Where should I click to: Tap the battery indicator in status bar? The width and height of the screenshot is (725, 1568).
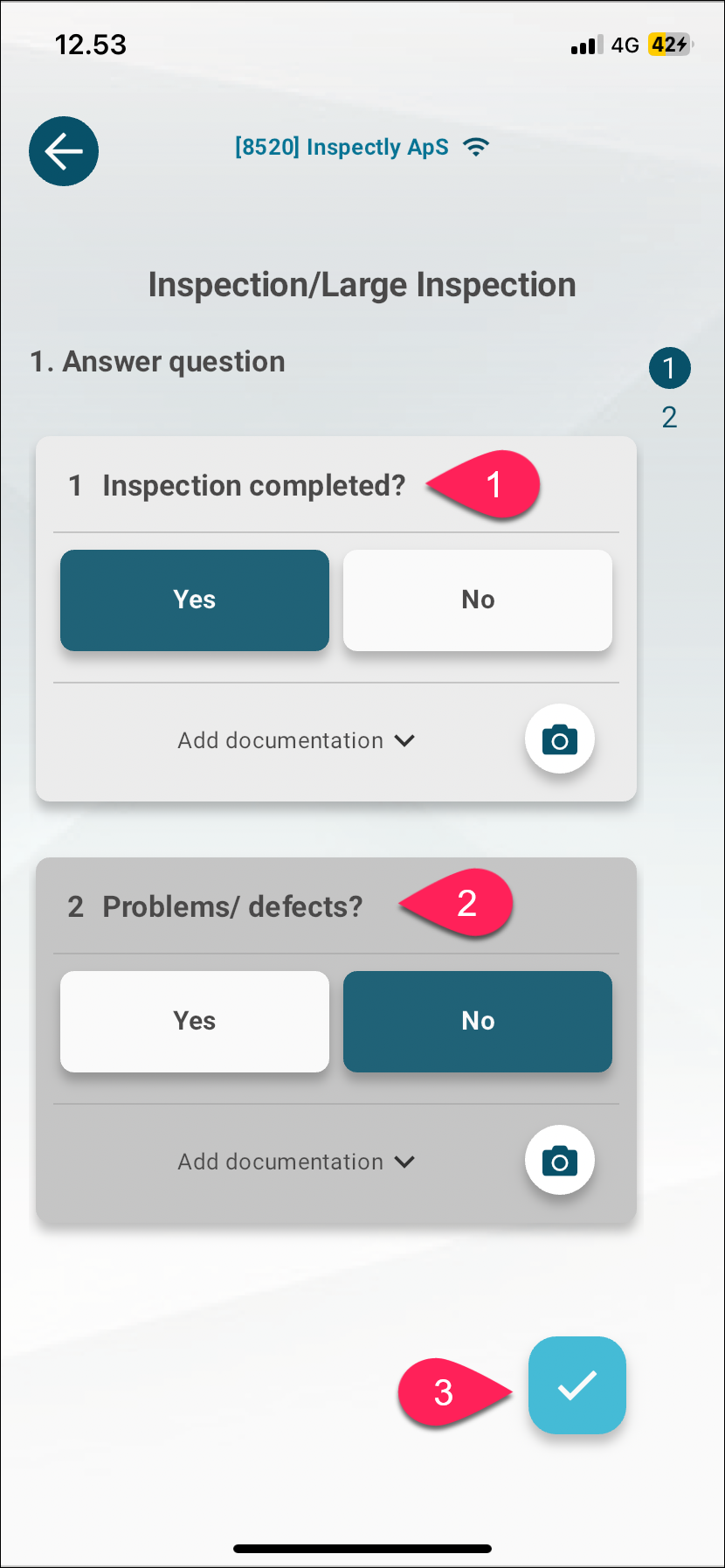[x=670, y=45]
